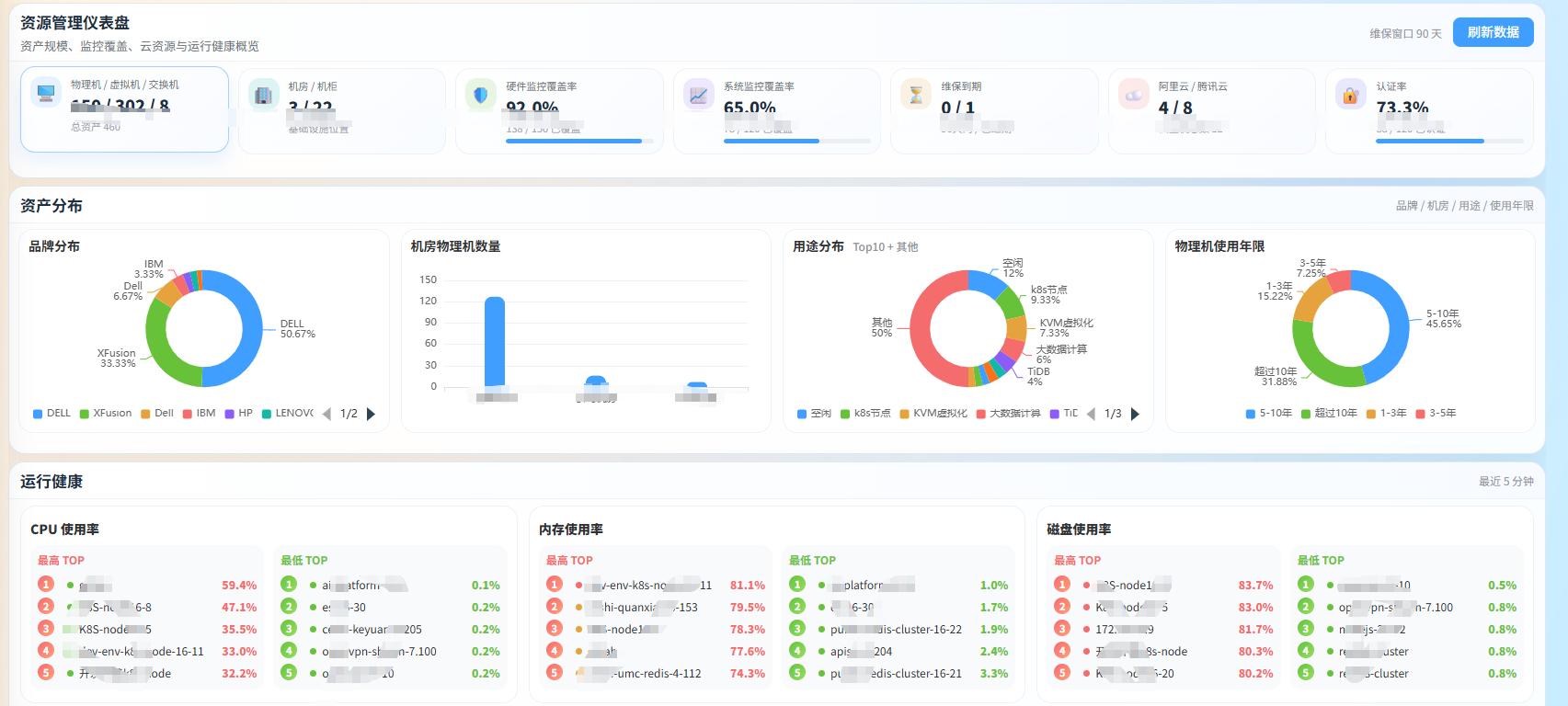The image size is (1568, 706).
Task: Click the 3.3% memory usage value
Action: pyautogui.click(x=994, y=674)
